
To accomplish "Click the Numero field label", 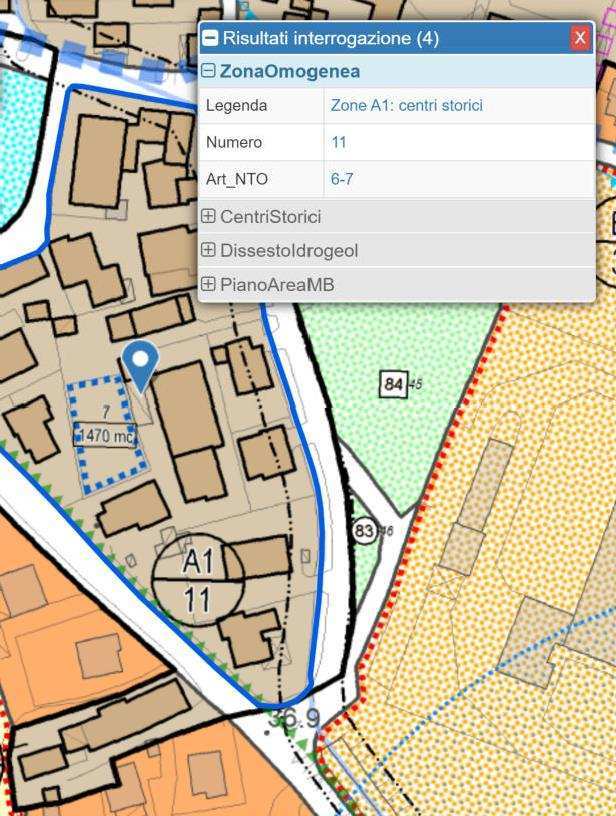I will (x=234, y=142).
